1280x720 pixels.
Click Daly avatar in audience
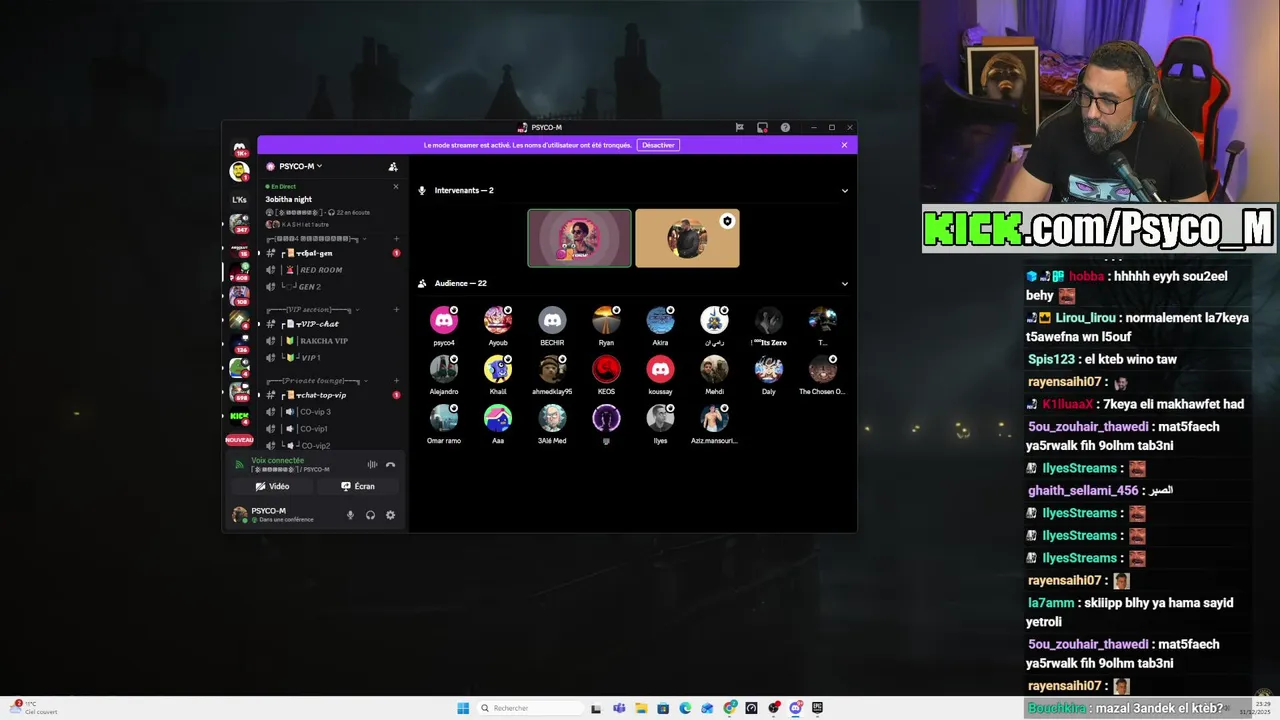click(x=768, y=369)
